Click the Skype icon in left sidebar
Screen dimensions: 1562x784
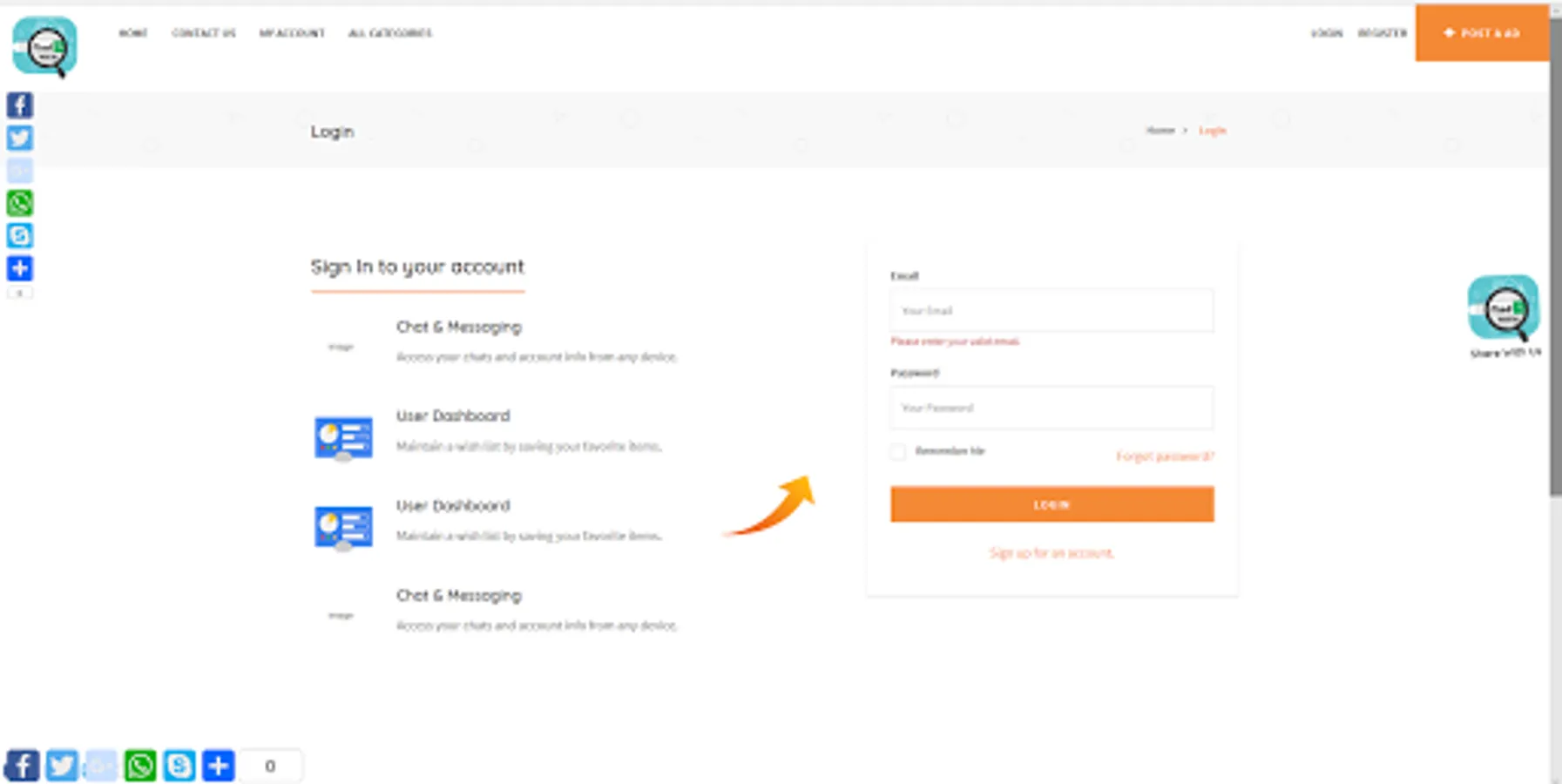[20, 235]
